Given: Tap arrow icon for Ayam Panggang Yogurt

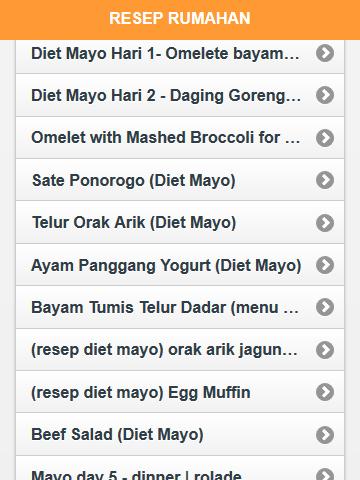Looking at the screenshot, I should [325, 265].
